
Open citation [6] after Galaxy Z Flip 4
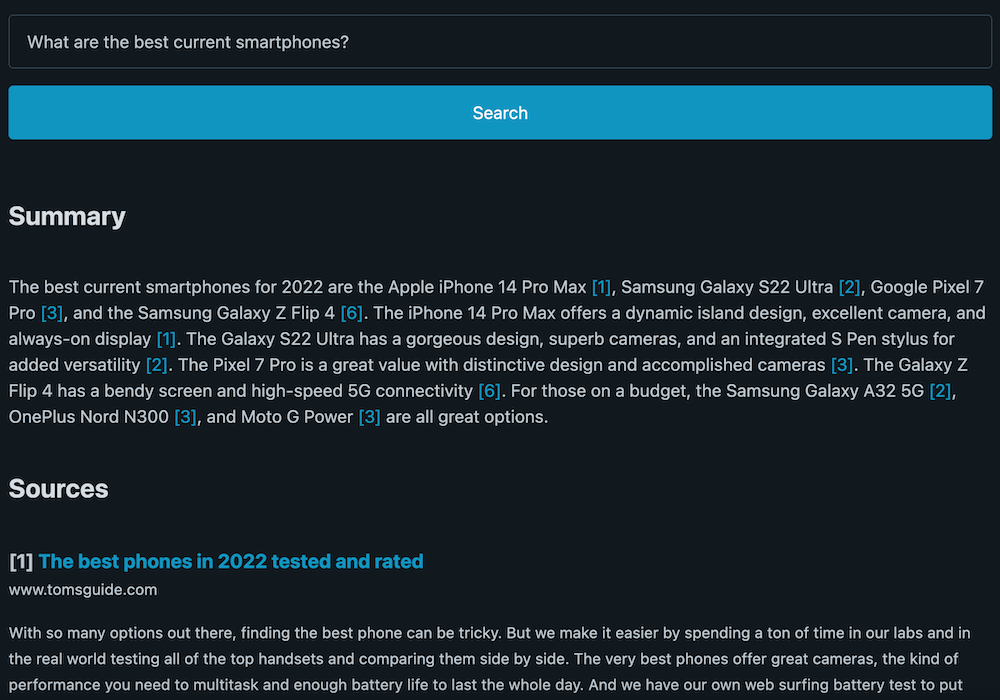tap(351, 313)
